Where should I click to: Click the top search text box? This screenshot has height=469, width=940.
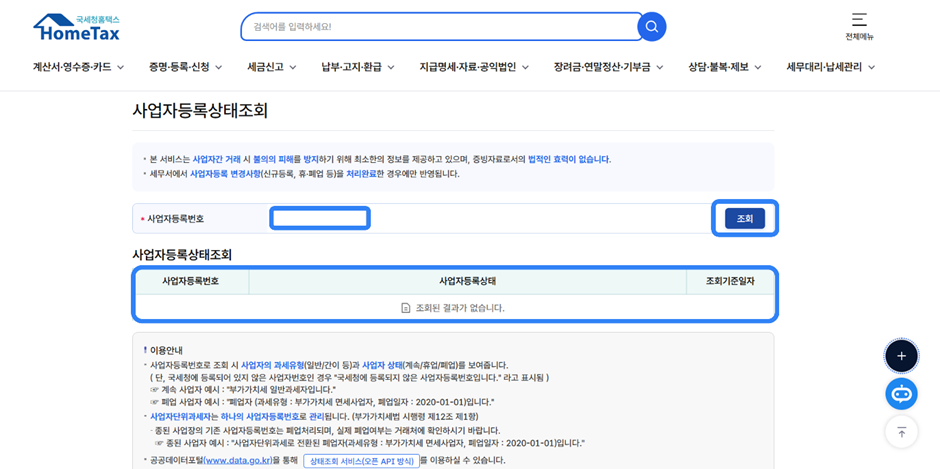(x=440, y=27)
